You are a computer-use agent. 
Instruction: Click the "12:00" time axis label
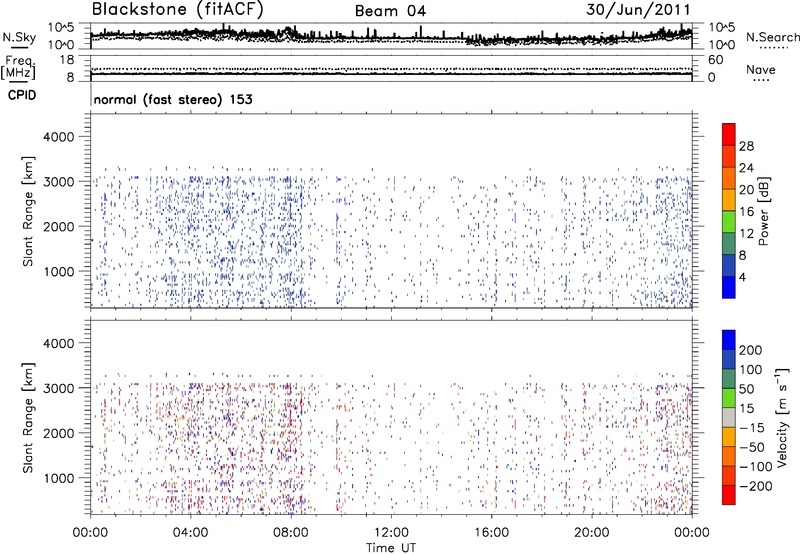pyautogui.click(x=391, y=533)
